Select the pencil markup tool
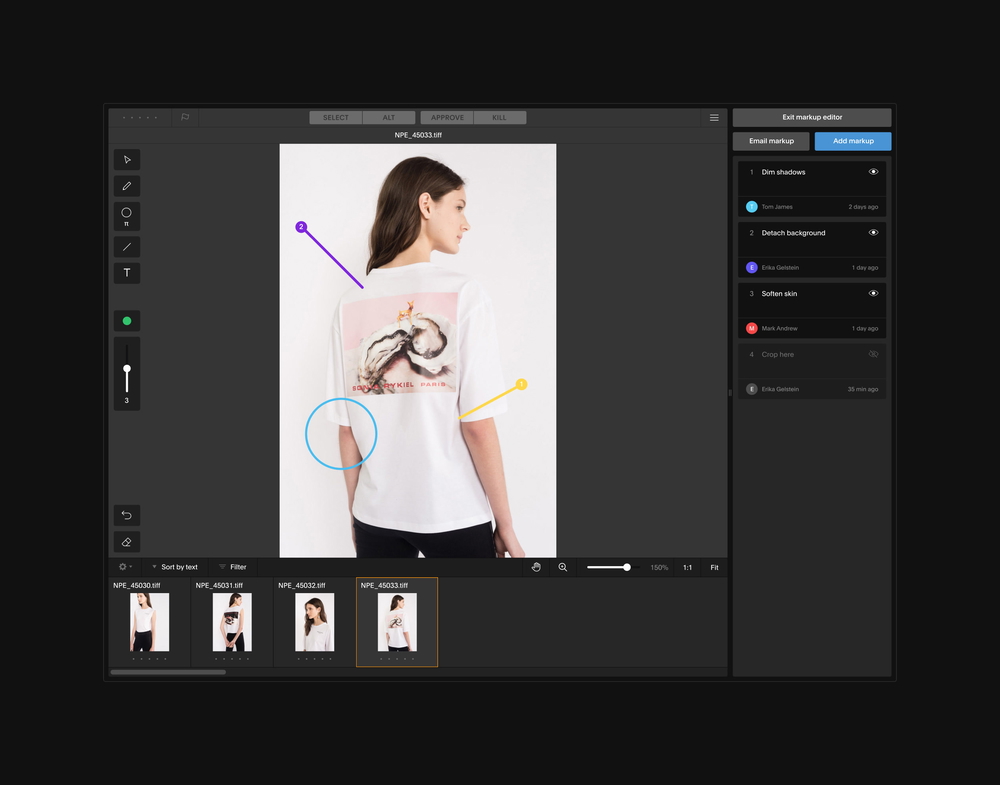The width and height of the screenshot is (1000, 785). pos(126,186)
